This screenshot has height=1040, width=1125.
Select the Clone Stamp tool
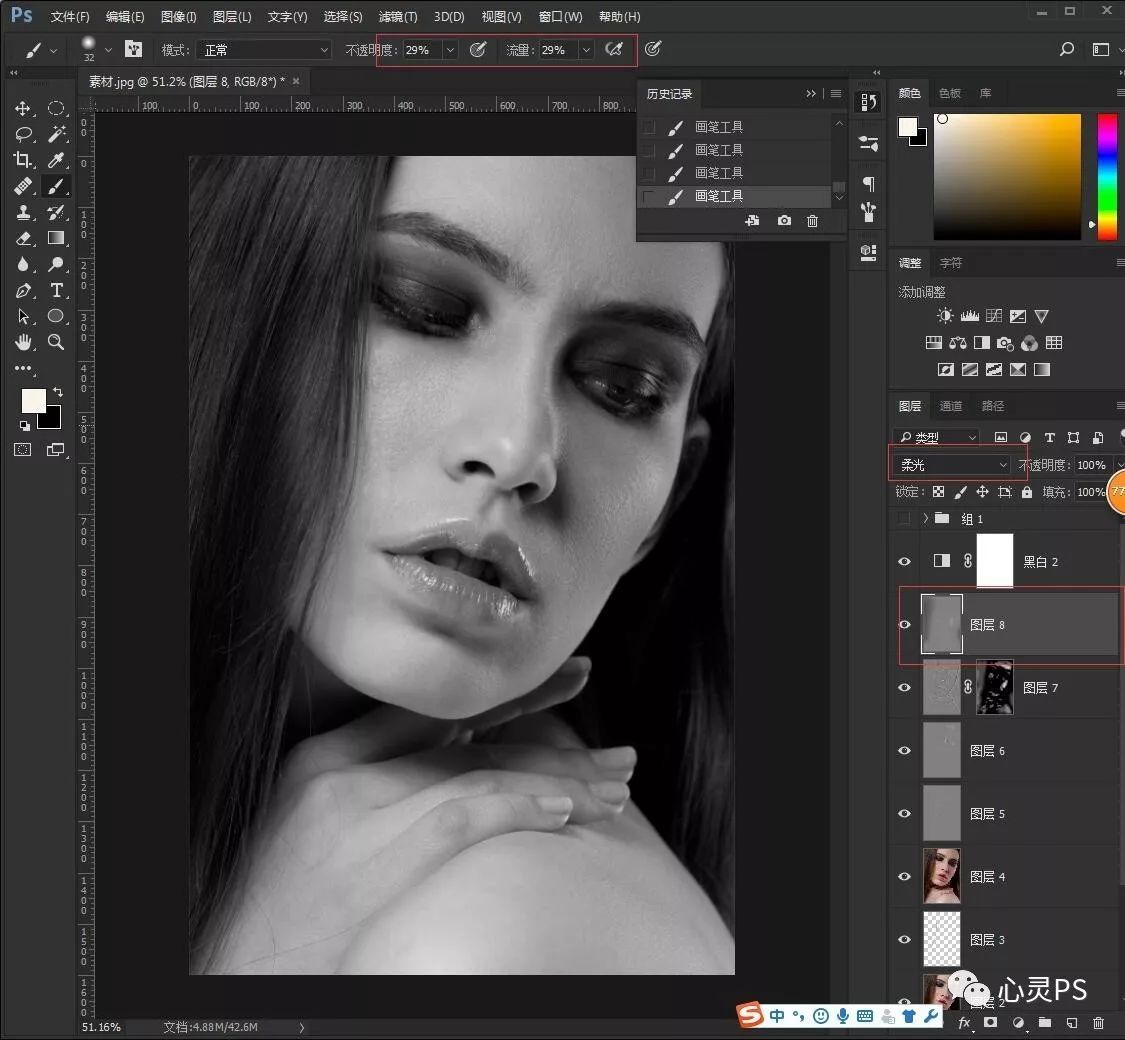(23, 212)
